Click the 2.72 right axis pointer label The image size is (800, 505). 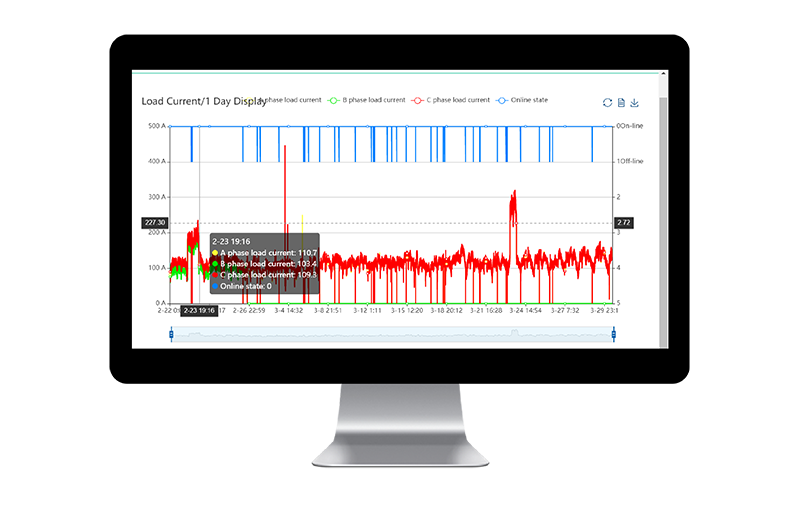(x=623, y=223)
